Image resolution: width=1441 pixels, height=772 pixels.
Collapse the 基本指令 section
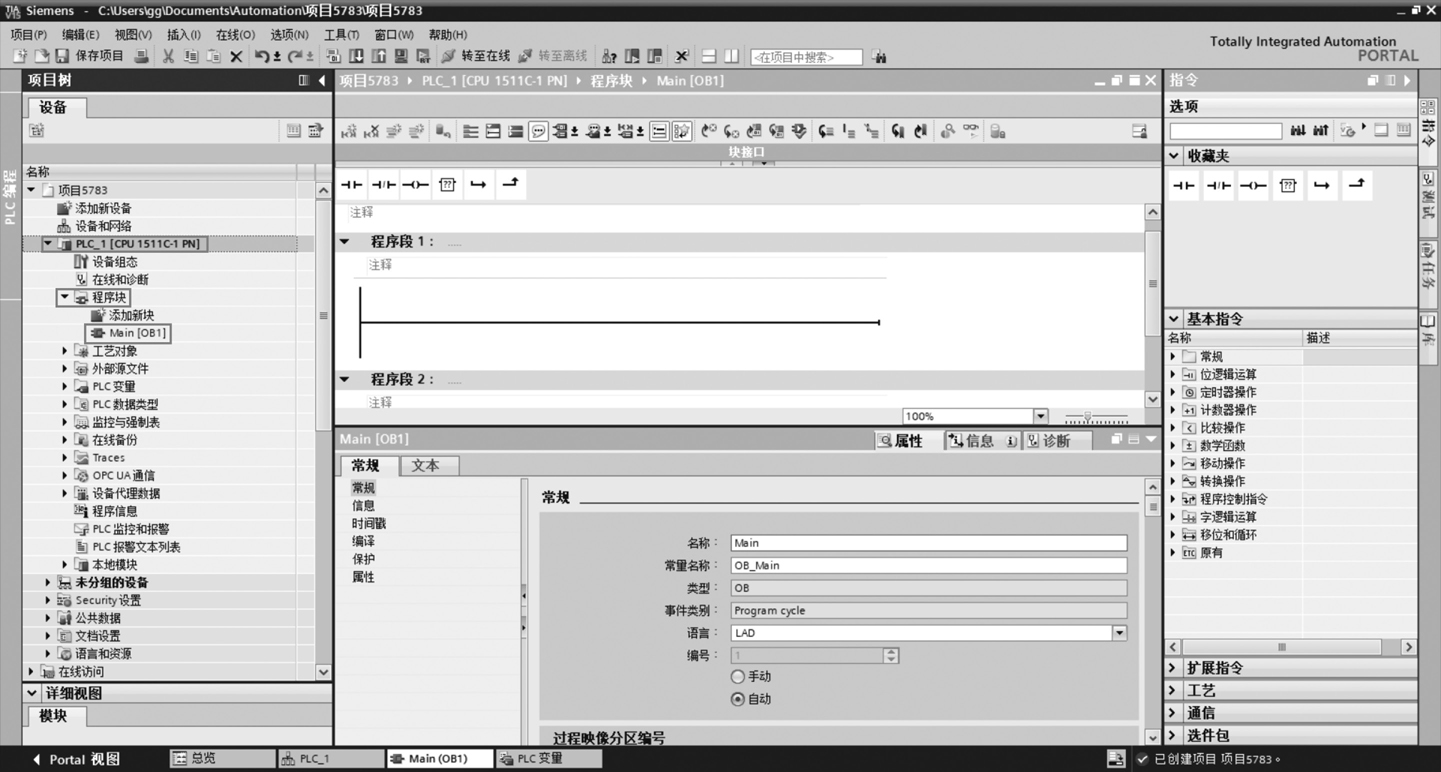(1174, 319)
